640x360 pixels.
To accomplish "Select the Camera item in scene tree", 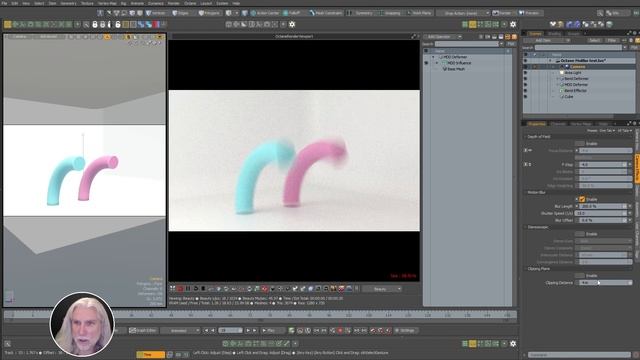I will [x=579, y=67].
